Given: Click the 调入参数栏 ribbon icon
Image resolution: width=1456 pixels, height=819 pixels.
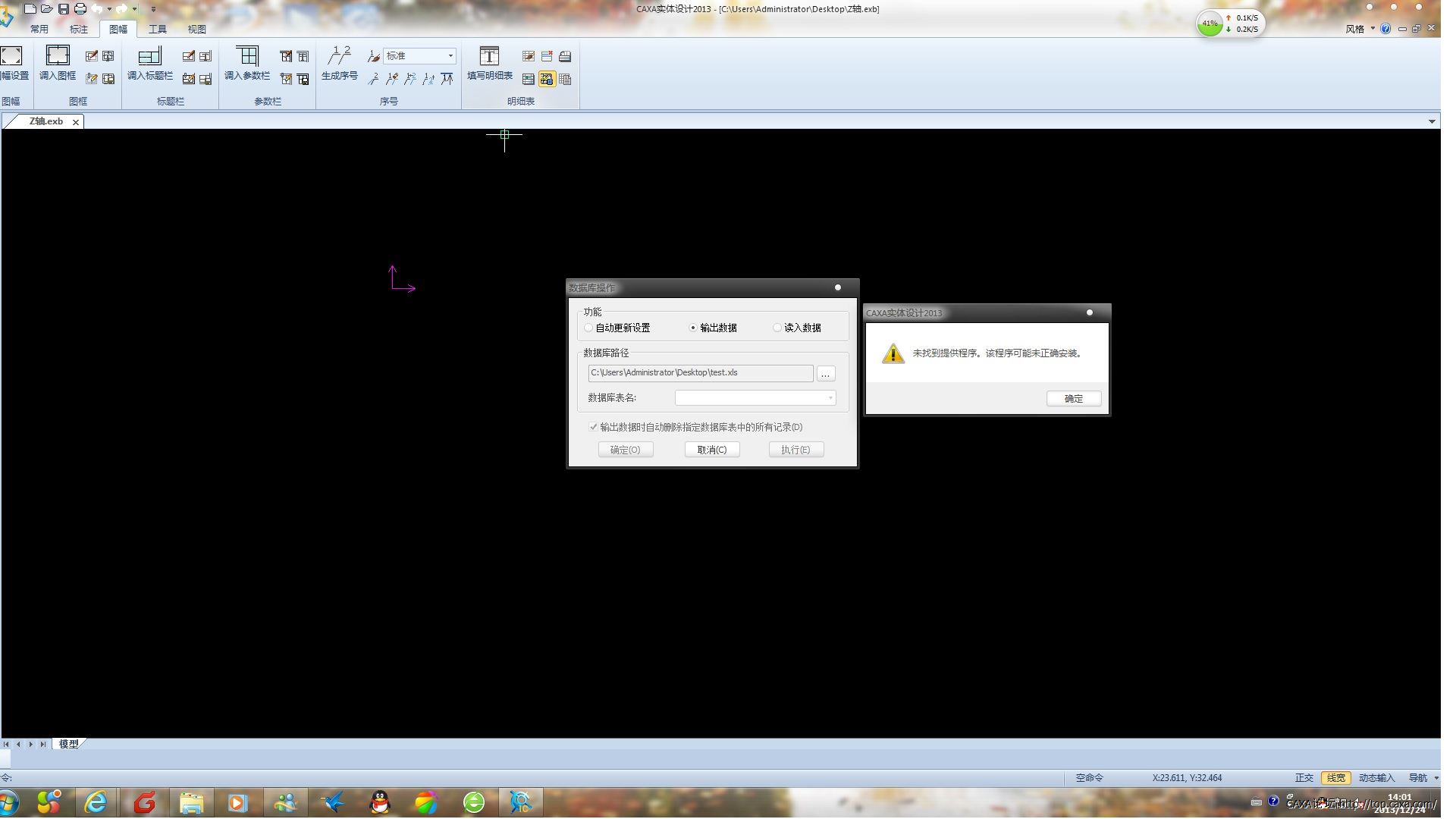Looking at the screenshot, I should click(247, 56).
